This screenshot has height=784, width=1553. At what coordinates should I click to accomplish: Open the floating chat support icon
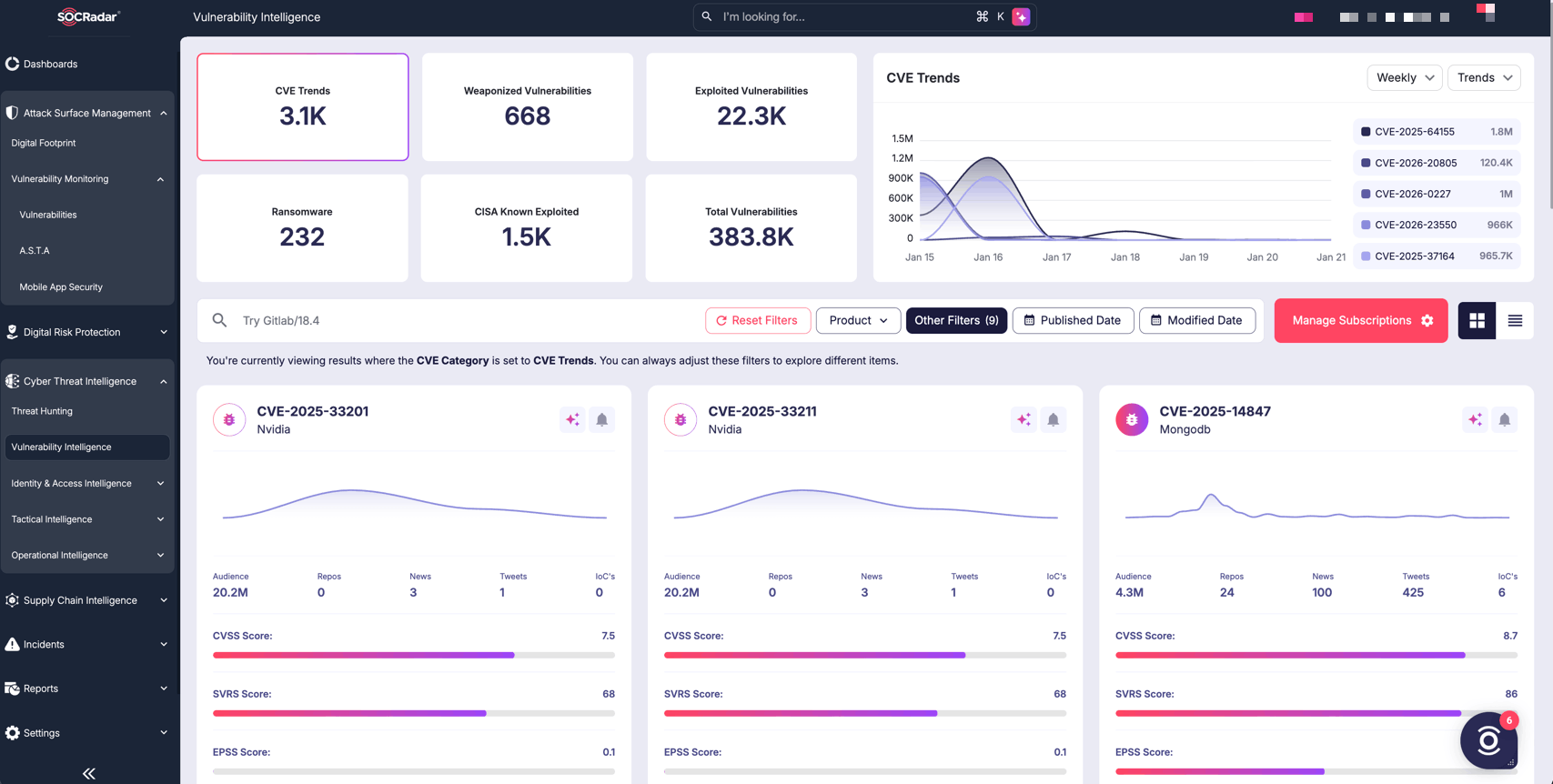[1488, 741]
